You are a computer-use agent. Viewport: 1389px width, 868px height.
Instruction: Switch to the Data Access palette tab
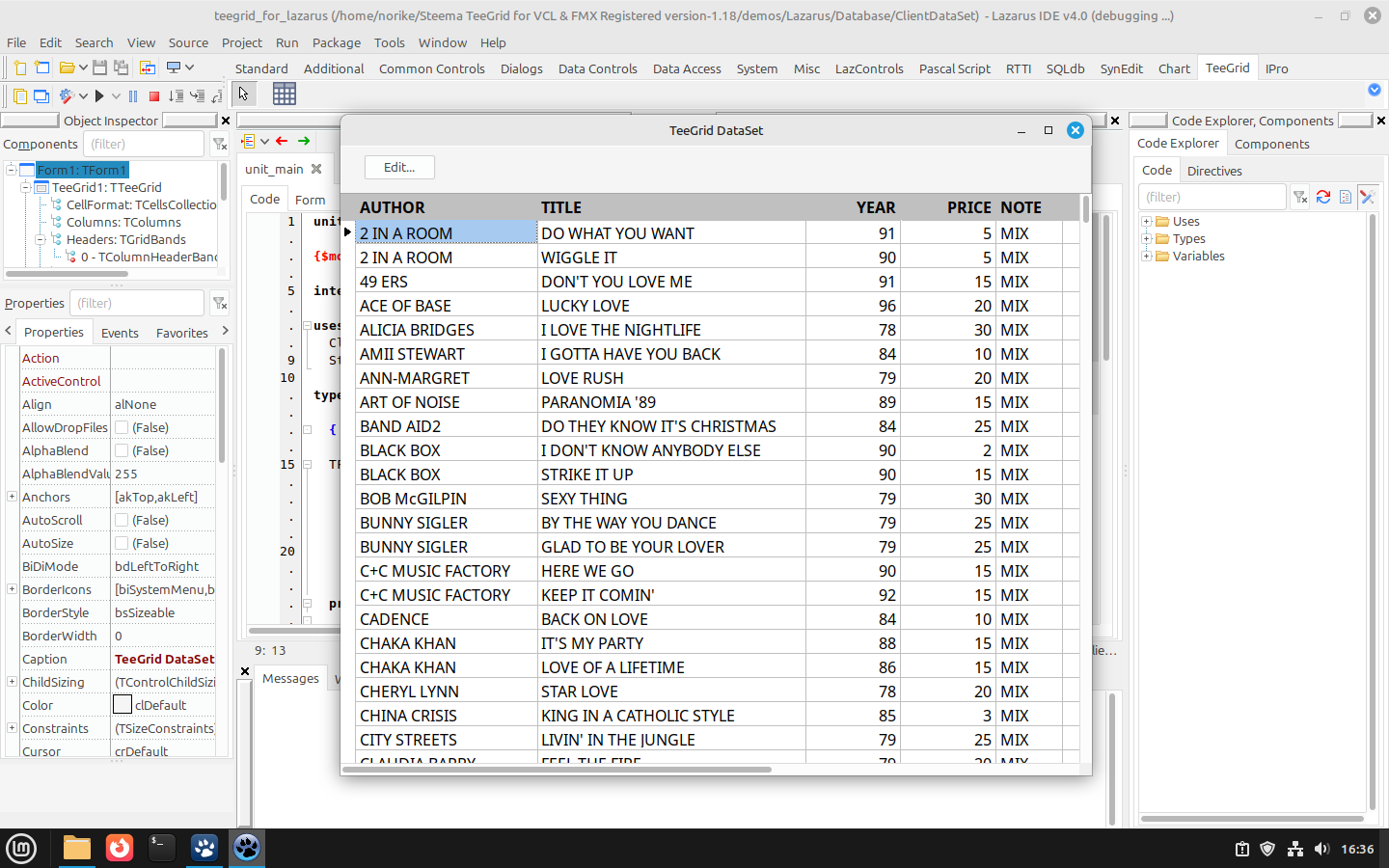pyautogui.click(x=687, y=68)
